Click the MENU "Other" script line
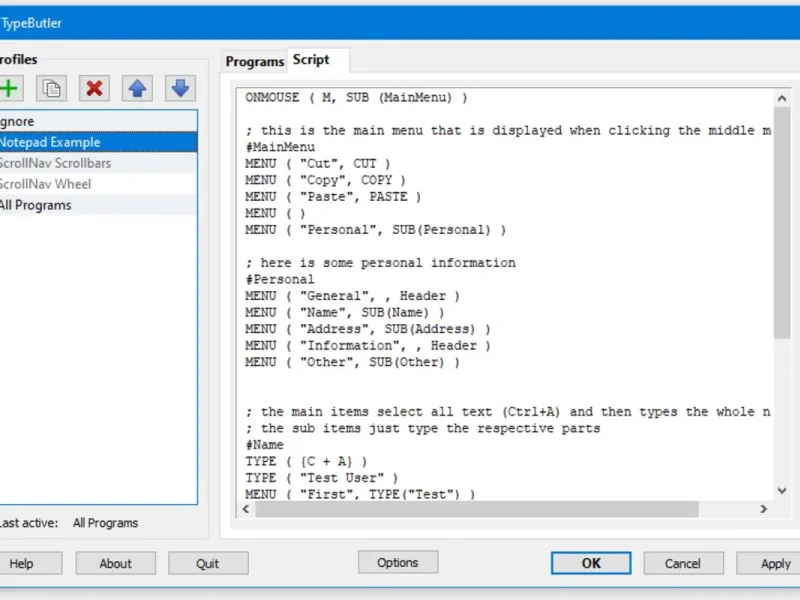The width and height of the screenshot is (800, 600). [x=352, y=362]
